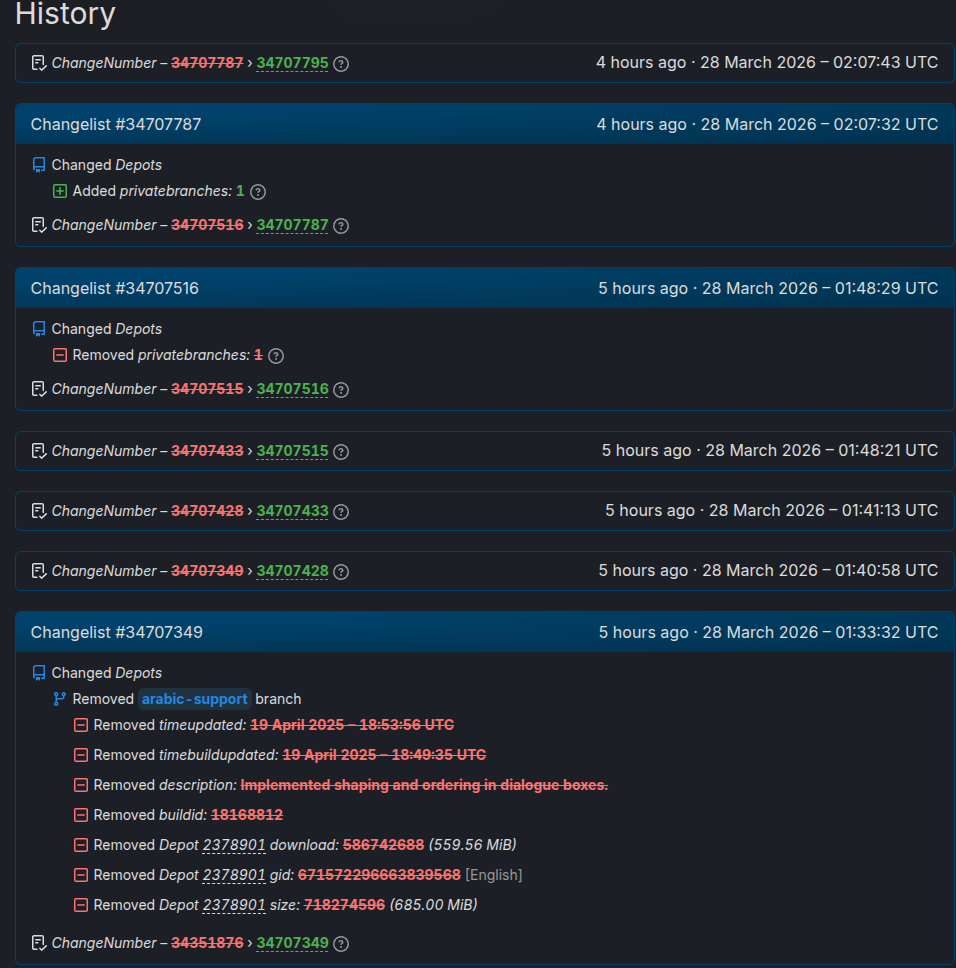
Task: Click Changed Depots icon in Changelist #34707516
Action: click(x=39, y=329)
